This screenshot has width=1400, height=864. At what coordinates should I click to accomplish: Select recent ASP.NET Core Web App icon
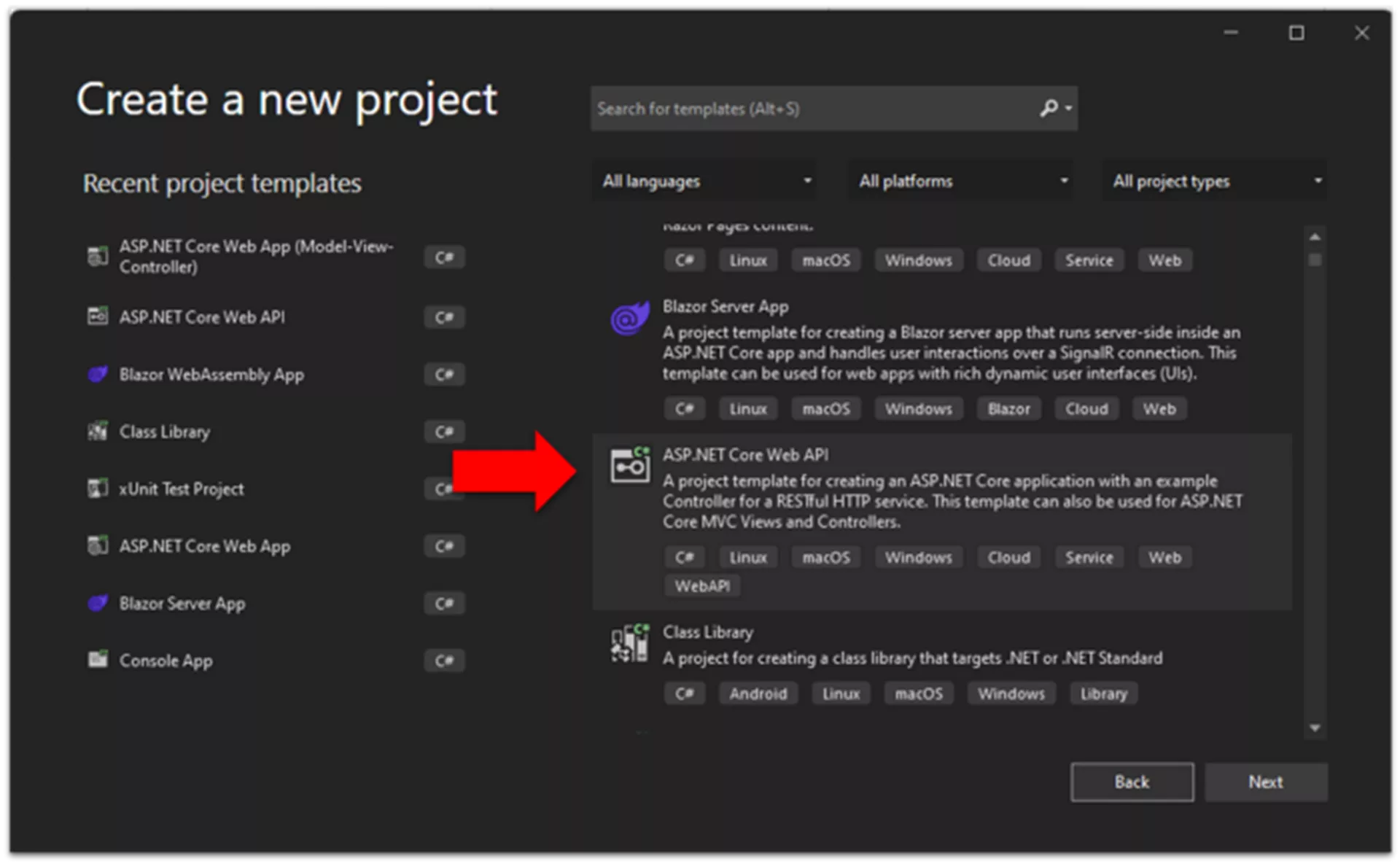(x=98, y=545)
